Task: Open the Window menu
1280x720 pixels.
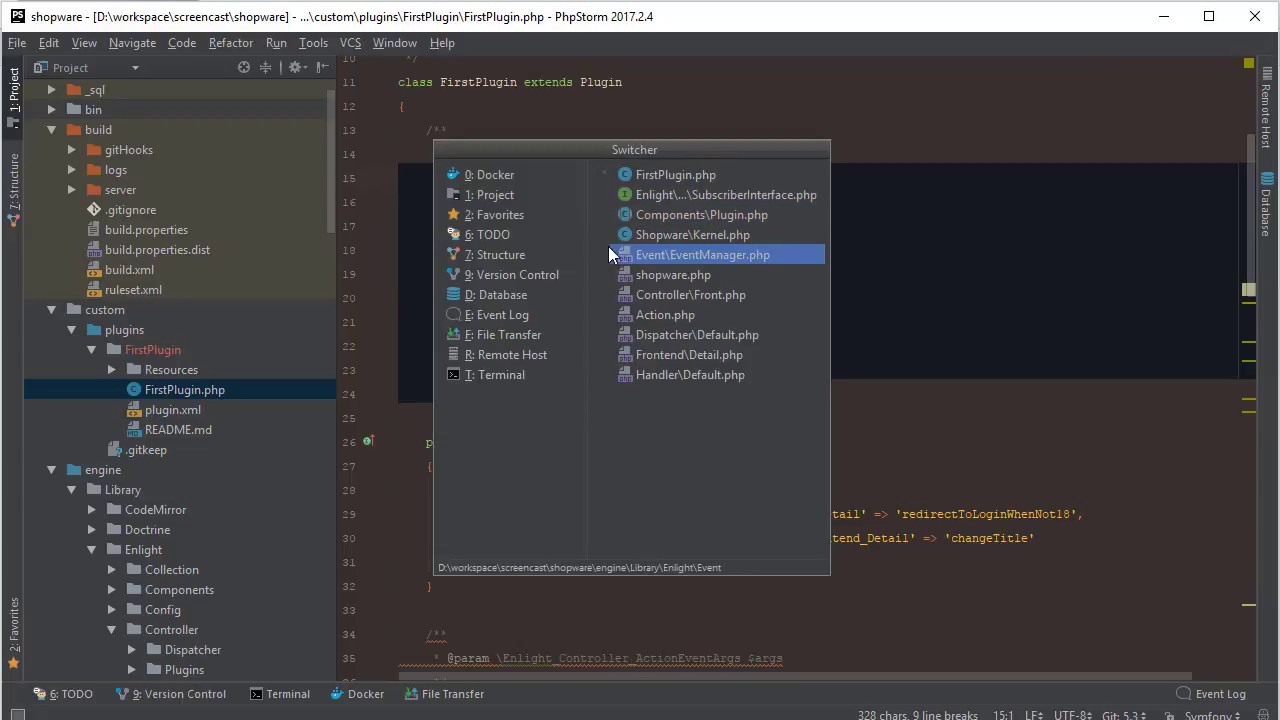Action: click(394, 43)
